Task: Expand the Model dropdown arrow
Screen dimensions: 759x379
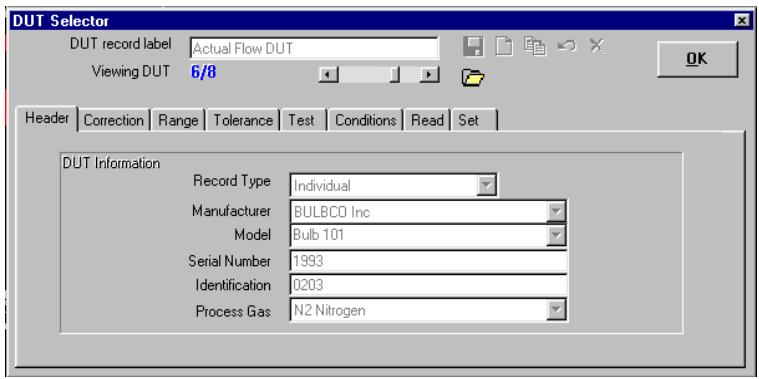Action: point(556,236)
